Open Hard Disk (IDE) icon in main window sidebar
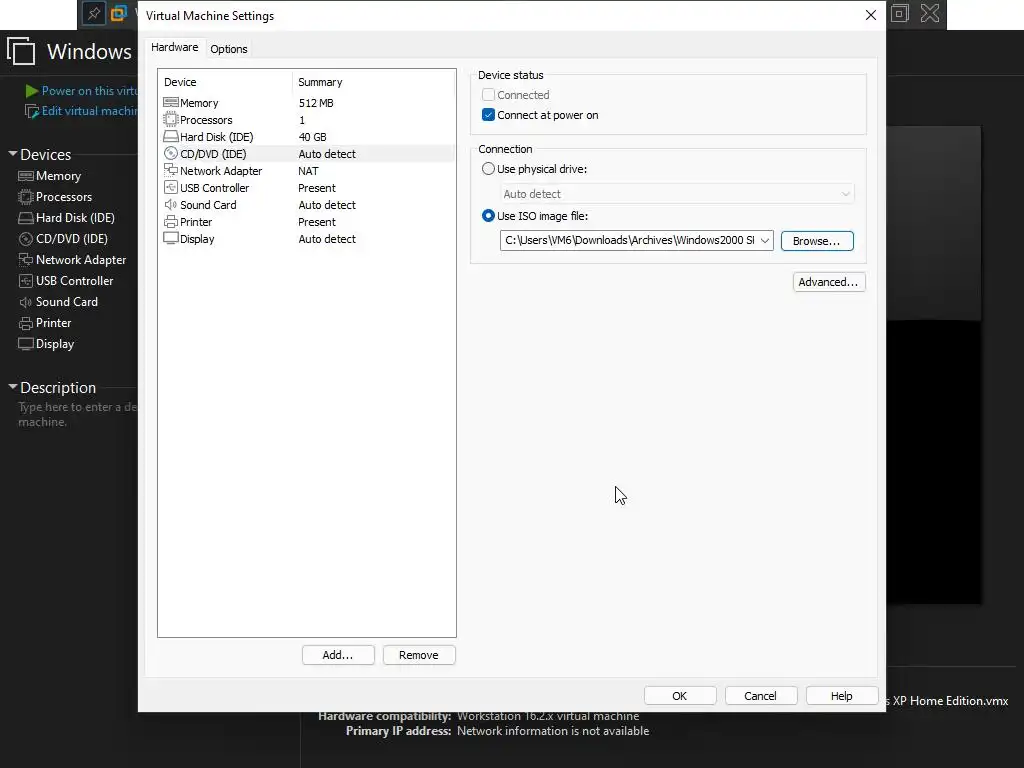 (x=25, y=217)
